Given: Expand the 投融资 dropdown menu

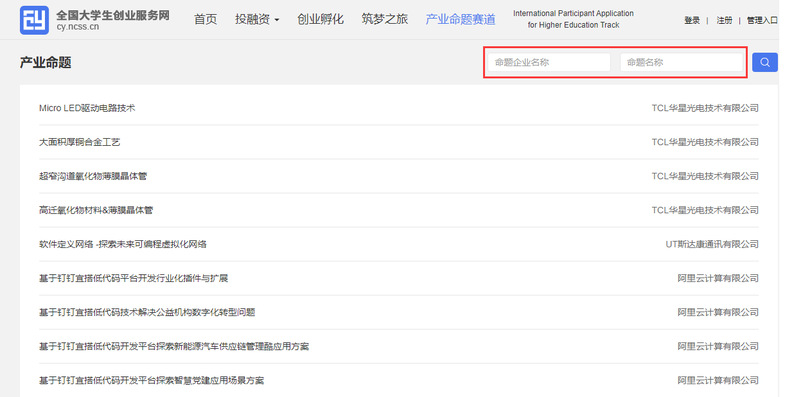Looking at the screenshot, I should click(257, 20).
